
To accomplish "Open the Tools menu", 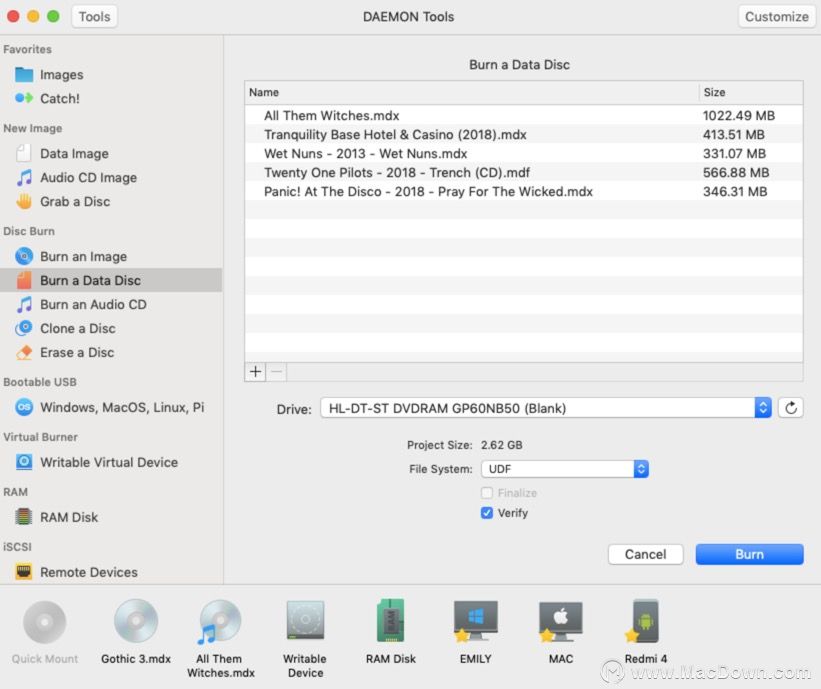I will coord(95,17).
